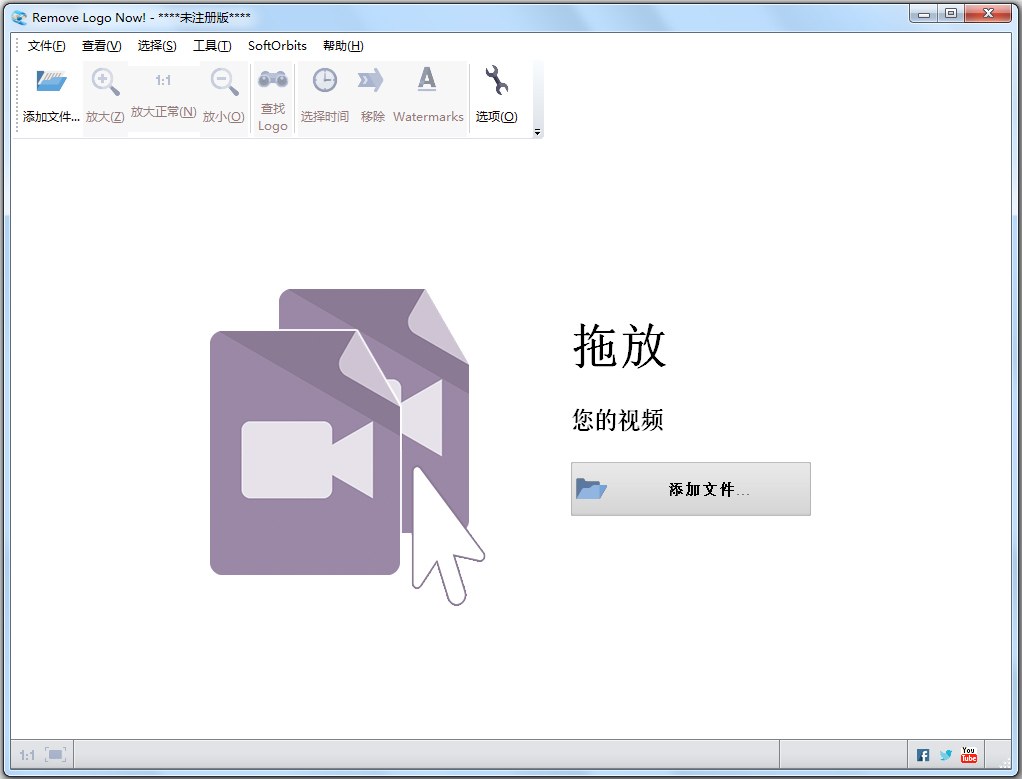Viewport: 1022px width, 779px height.
Task: Click the Facebook icon in status bar
Action: [923, 755]
